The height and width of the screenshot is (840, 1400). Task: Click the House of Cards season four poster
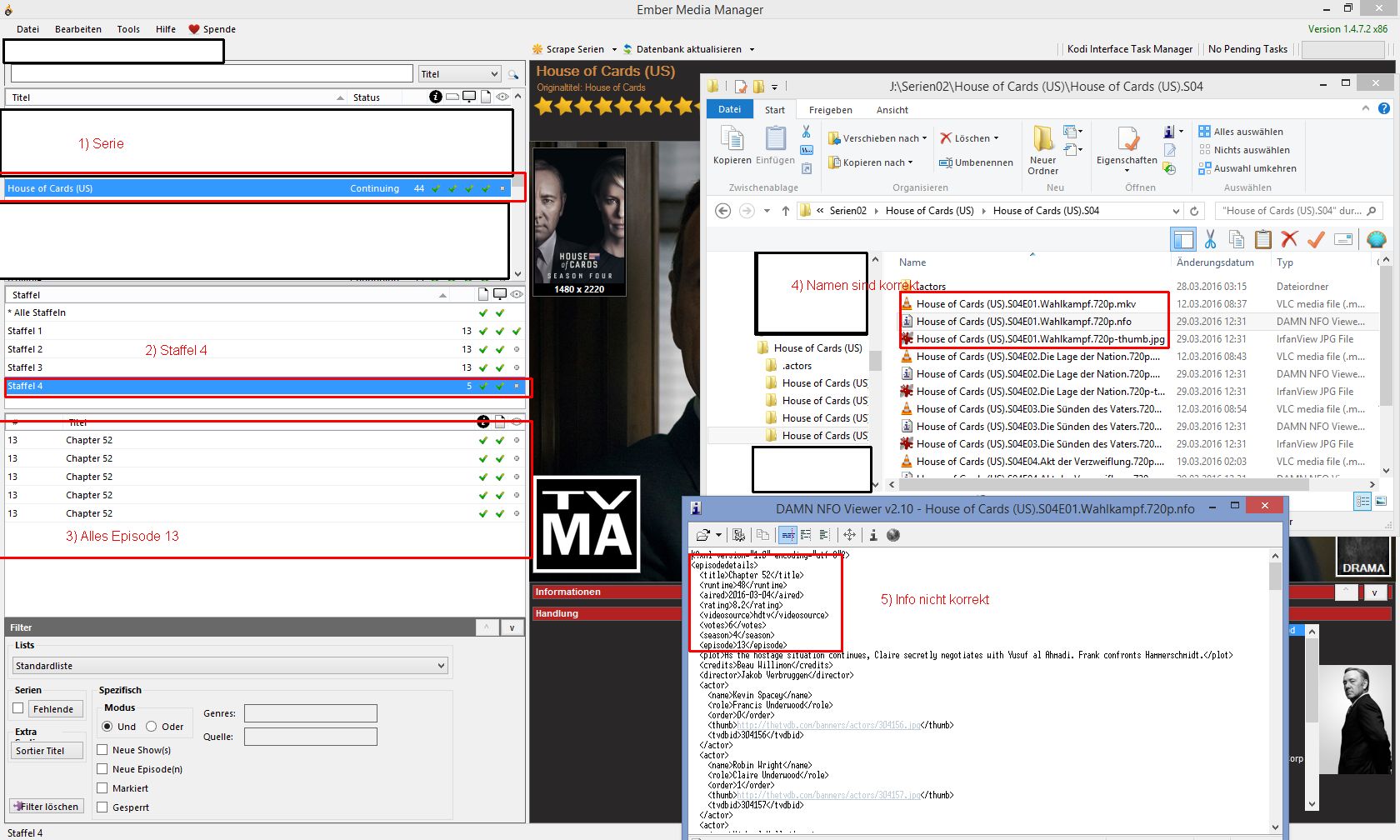tap(579, 222)
